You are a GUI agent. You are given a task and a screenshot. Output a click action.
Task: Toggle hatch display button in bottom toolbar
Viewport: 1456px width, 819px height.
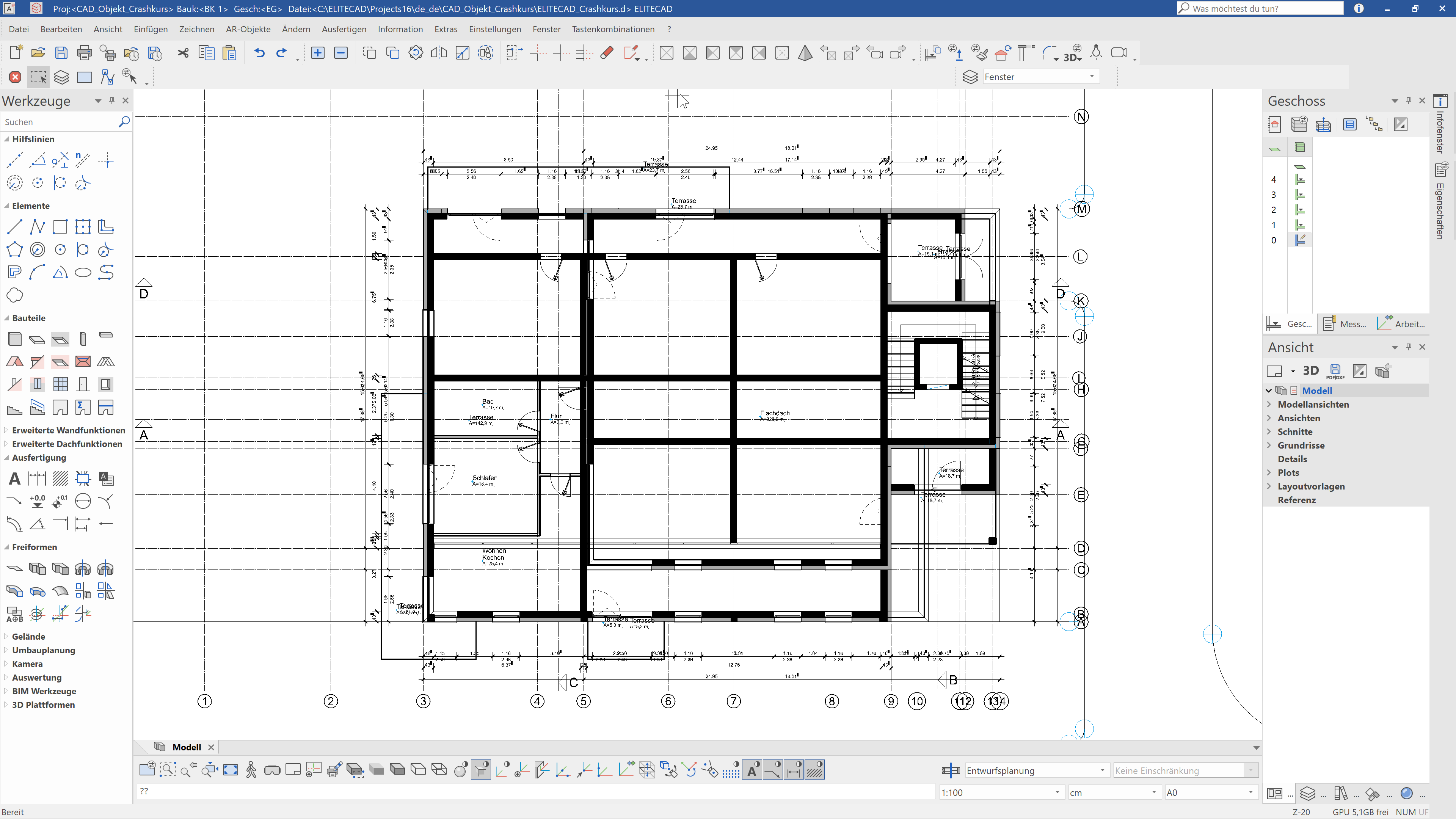coord(814,770)
